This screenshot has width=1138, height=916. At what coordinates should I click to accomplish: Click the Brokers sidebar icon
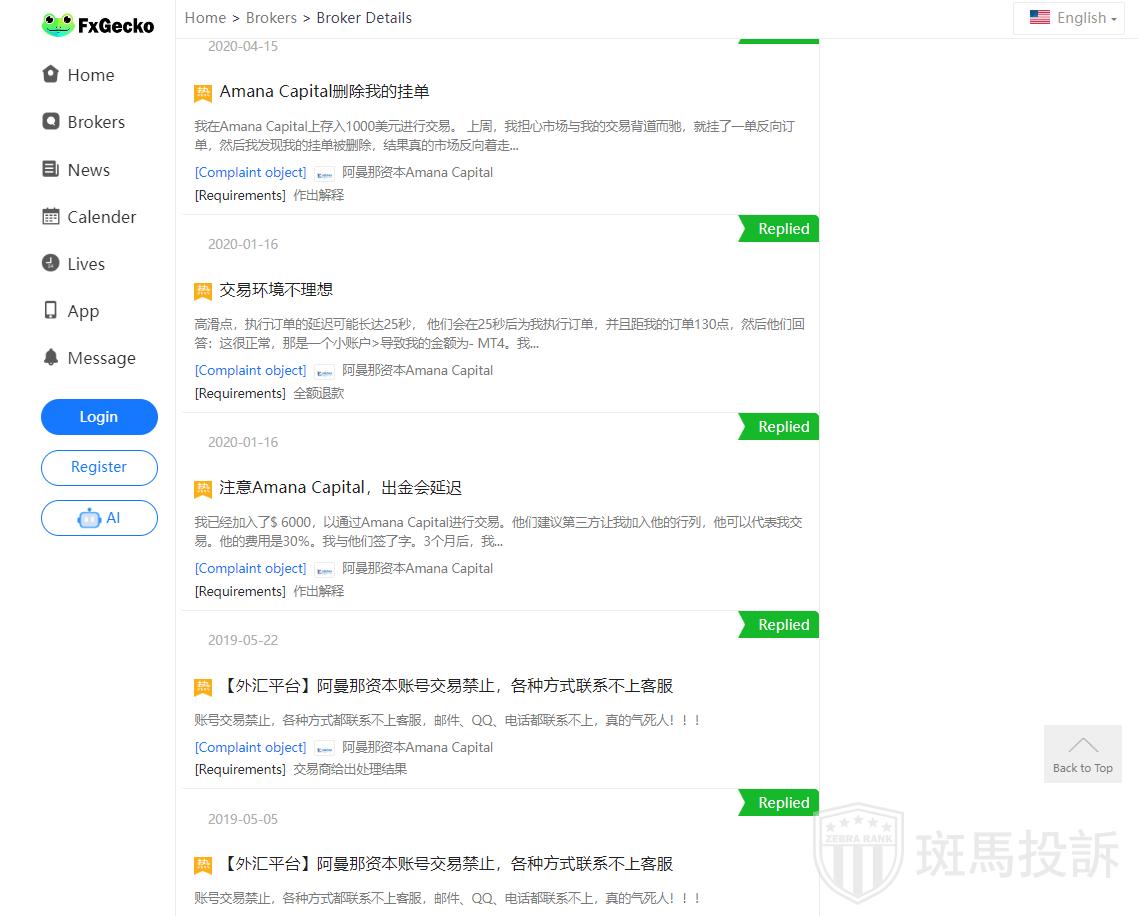click(x=51, y=121)
